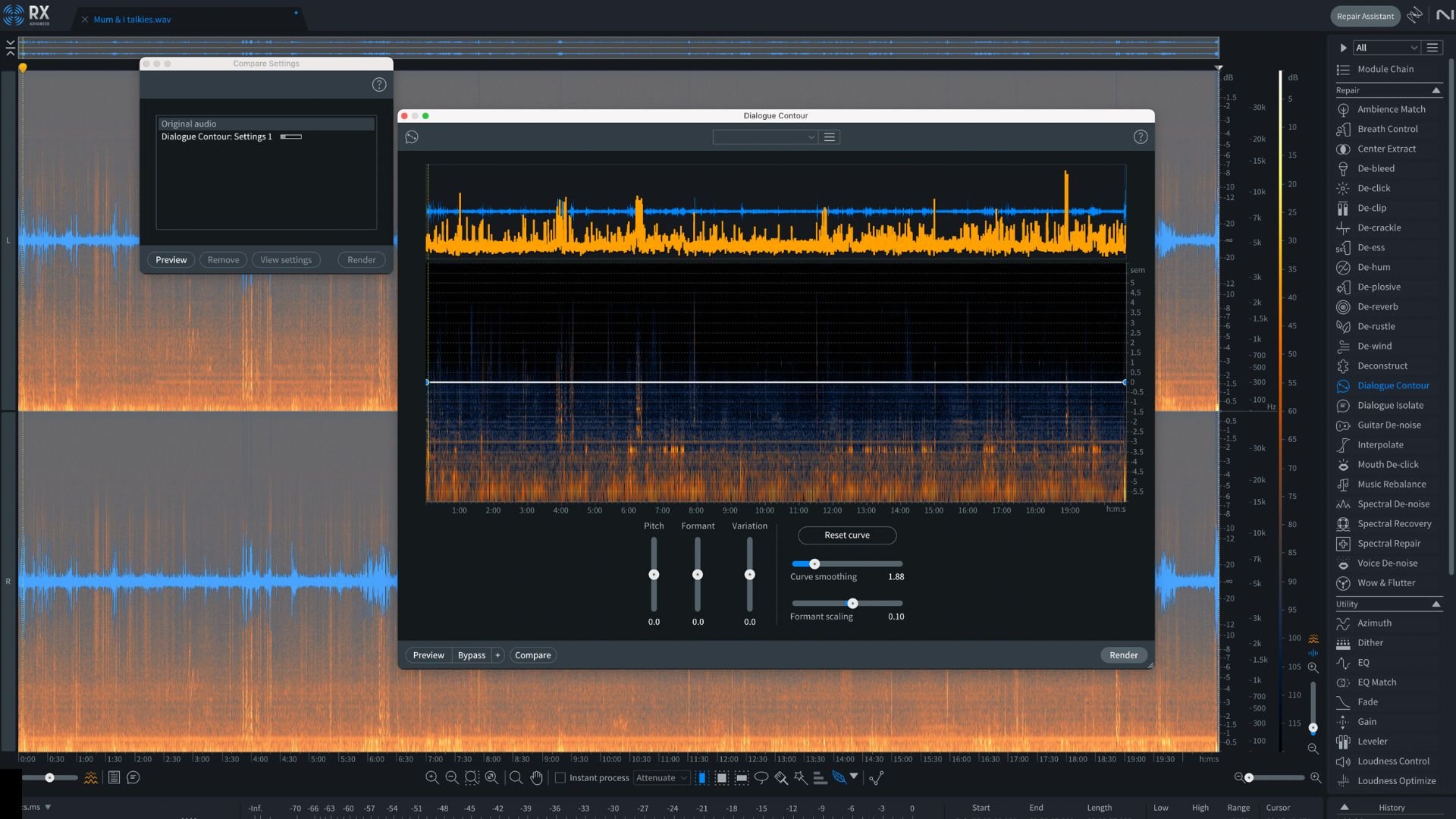Select Original audio comparison option

tap(266, 124)
